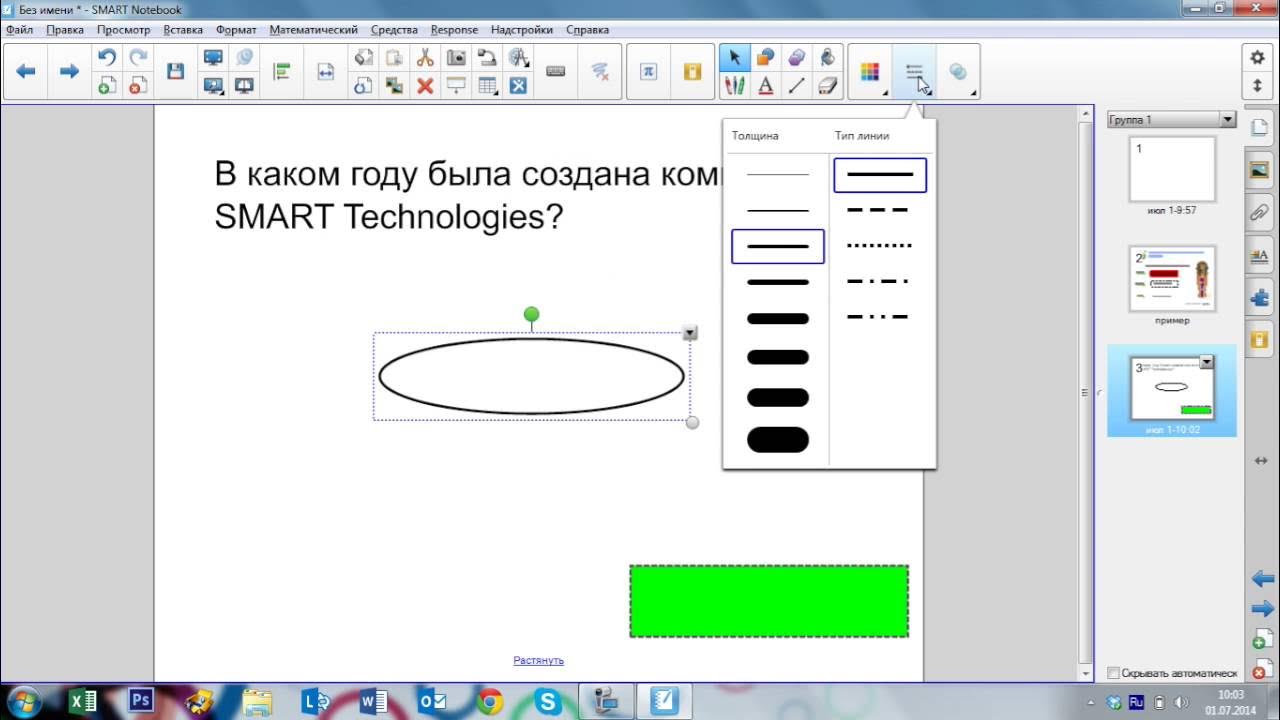
Task: Choose the Select arrow tool
Action: click(x=734, y=58)
